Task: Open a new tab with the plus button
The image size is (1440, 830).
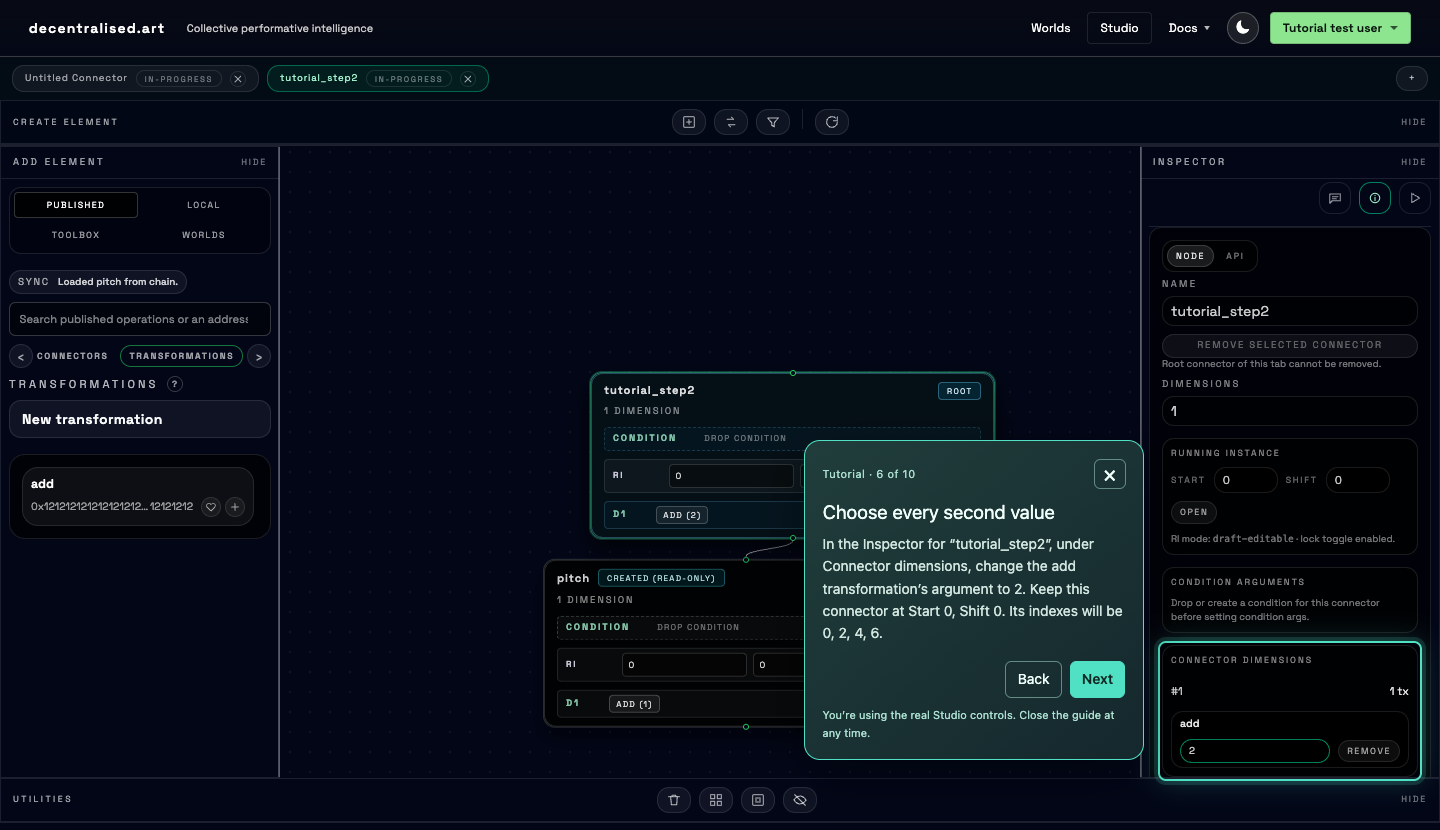Action: tap(1412, 78)
